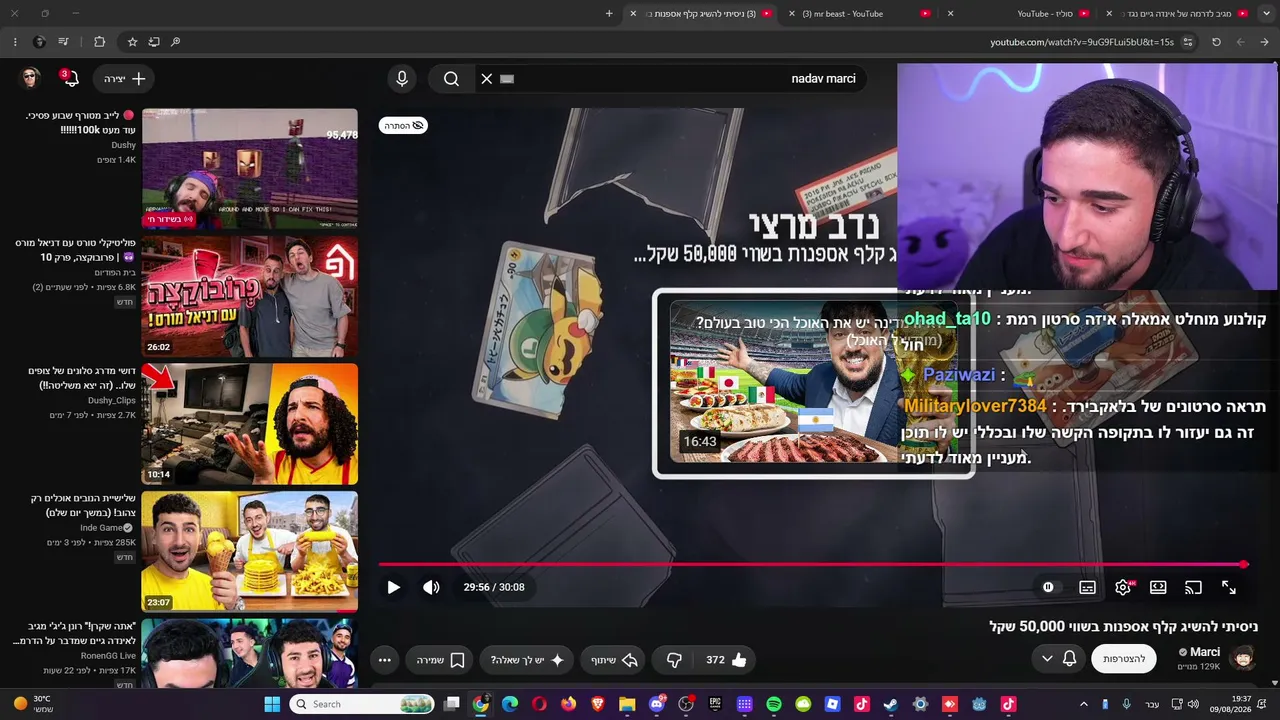Open YouTube notifications bell
Image resolution: width=1280 pixels, height=720 pixels.
point(70,79)
